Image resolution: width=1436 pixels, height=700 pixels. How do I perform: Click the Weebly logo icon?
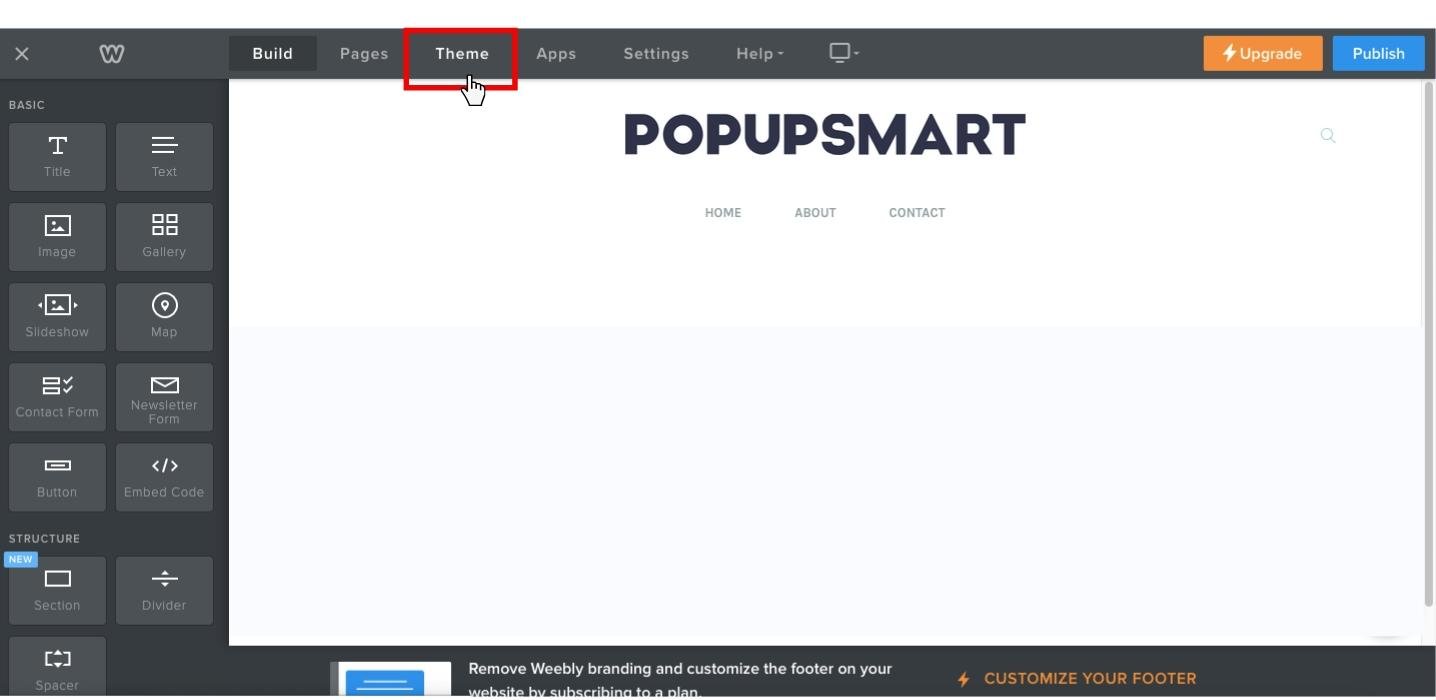click(112, 54)
